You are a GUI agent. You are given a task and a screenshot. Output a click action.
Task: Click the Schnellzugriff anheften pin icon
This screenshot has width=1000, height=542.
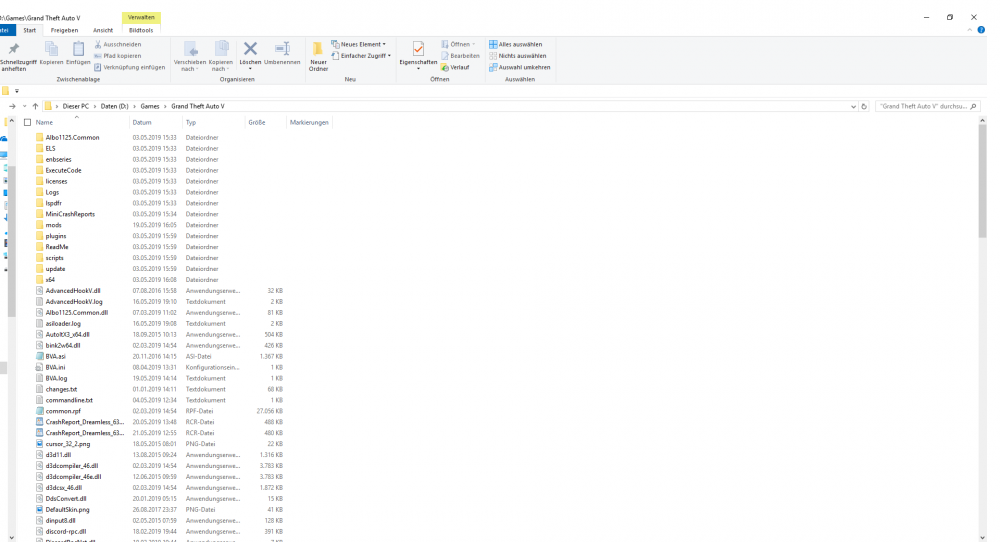pyautogui.click(x=13, y=49)
